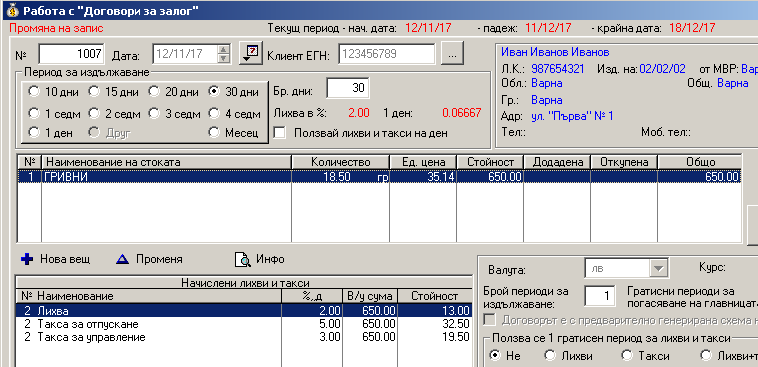Viewport: 758px width, 367px height.
Task: Select the 2 седм period option
Action: coord(95,114)
